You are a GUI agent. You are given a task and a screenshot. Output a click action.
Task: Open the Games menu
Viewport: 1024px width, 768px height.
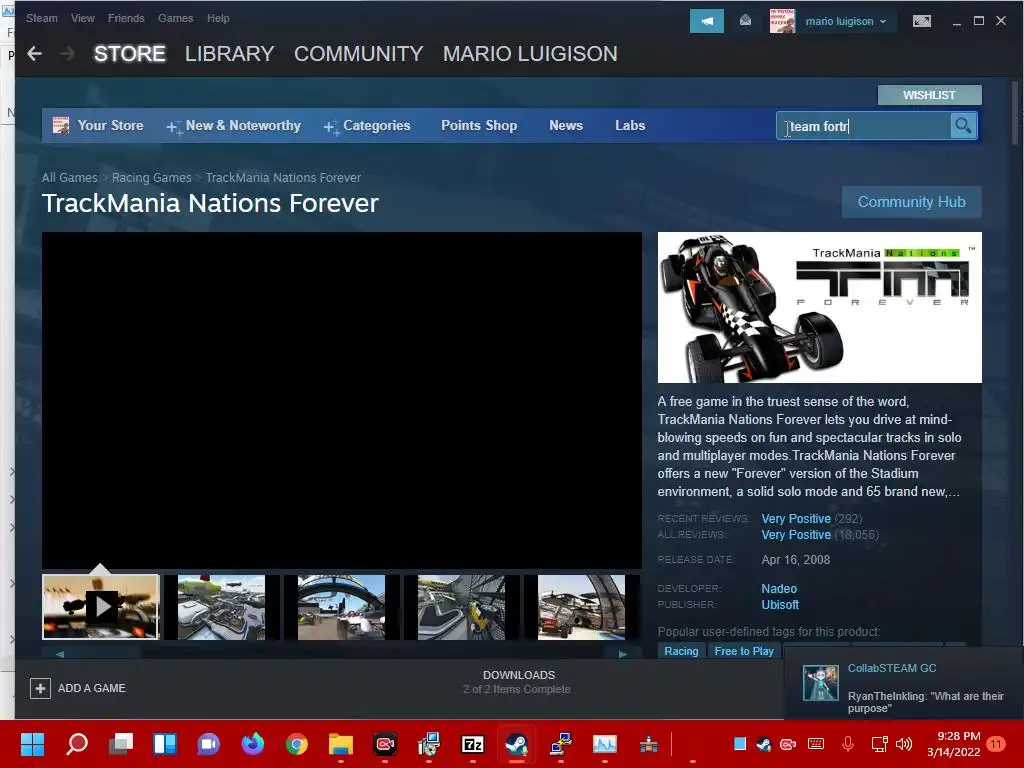(176, 18)
